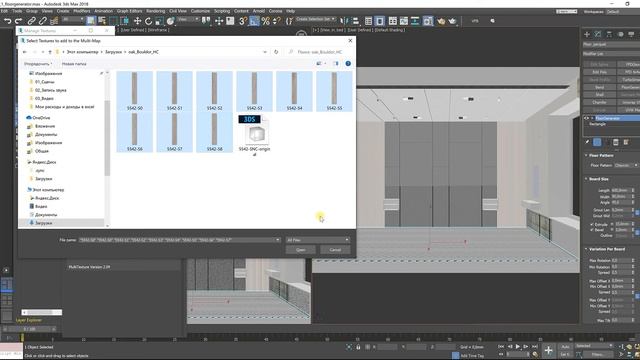Click the Length spinner arrows in Board Size
This screenshot has width=640, height=360.
(x=633, y=191)
